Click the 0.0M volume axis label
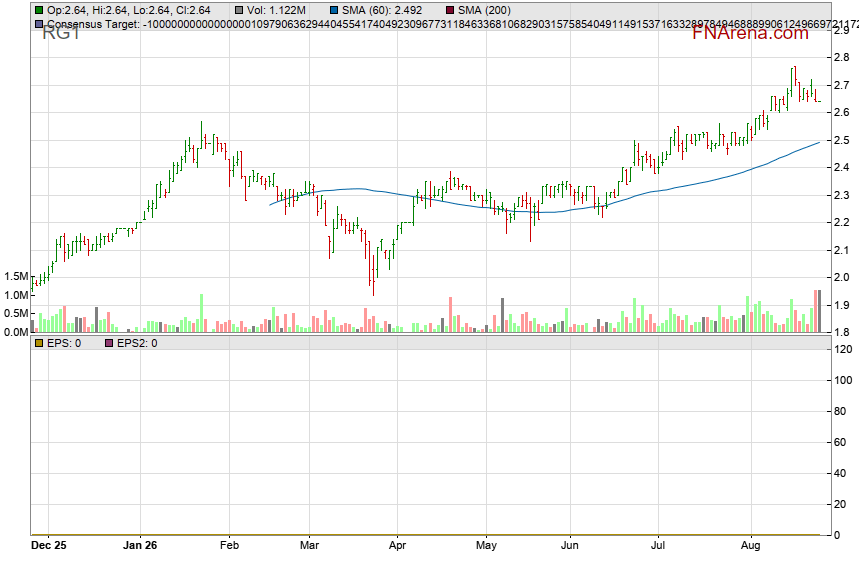The width and height of the screenshot is (859, 566). click(16, 332)
